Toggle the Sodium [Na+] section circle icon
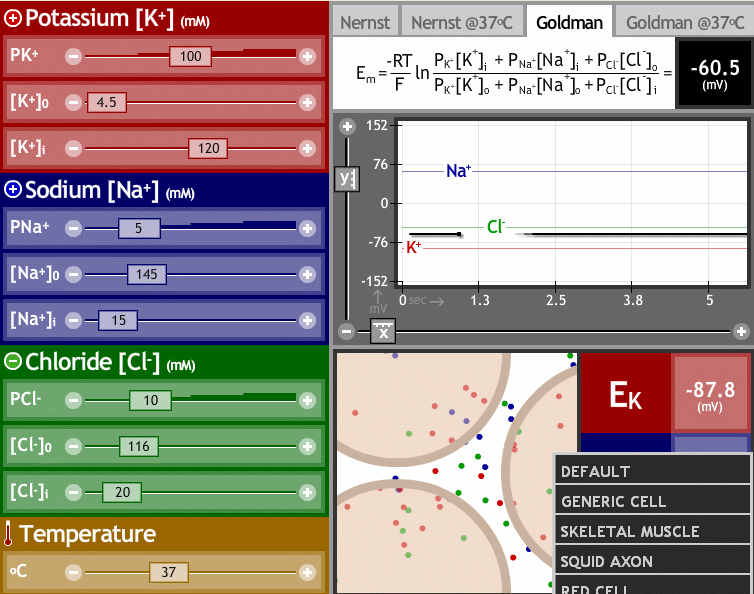 point(13,190)
